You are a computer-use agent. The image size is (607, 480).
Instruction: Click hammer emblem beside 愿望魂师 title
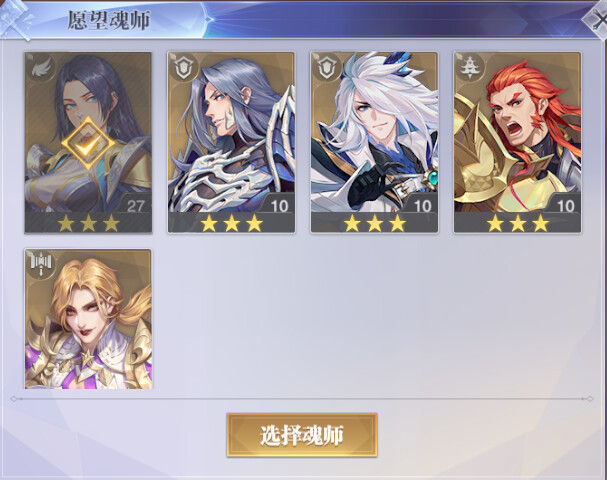click(x=17, y=21)
